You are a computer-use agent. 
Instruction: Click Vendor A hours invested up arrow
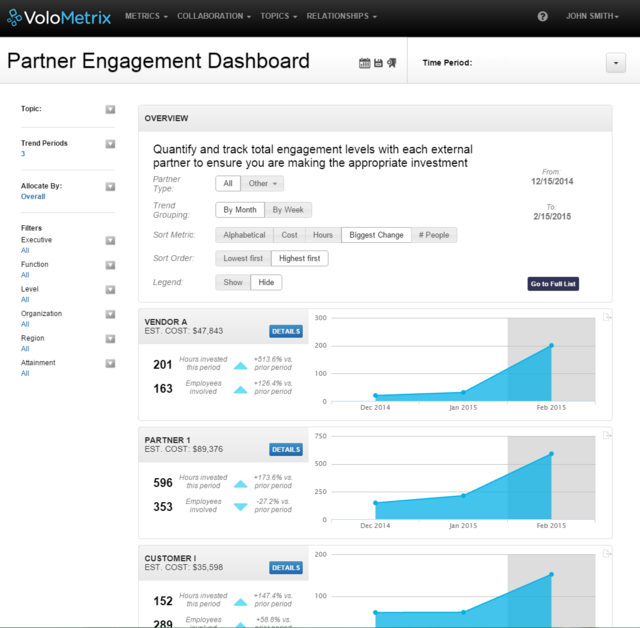[x=240, y=365]
